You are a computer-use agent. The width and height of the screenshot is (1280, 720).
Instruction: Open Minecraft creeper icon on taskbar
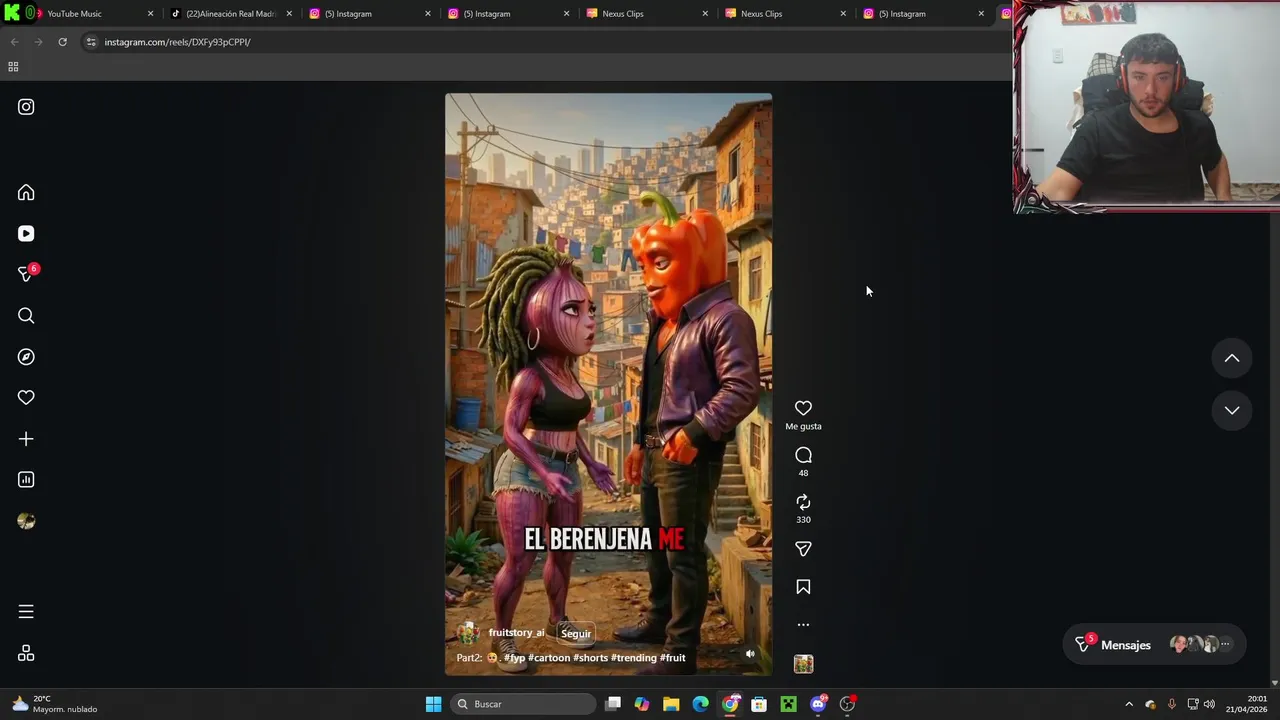click(x=789, y=704)
